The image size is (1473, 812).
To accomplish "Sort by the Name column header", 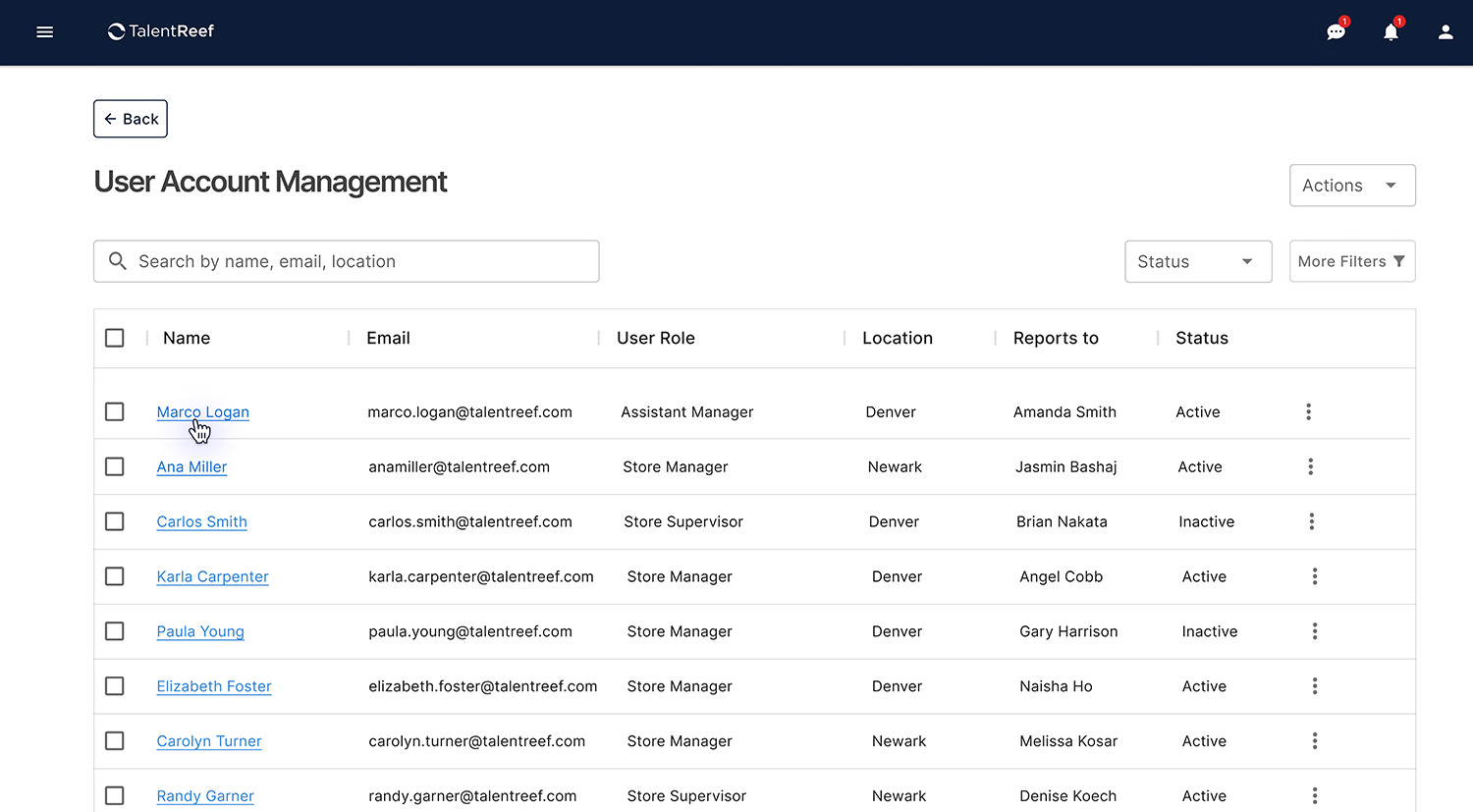I will point(187,338).
